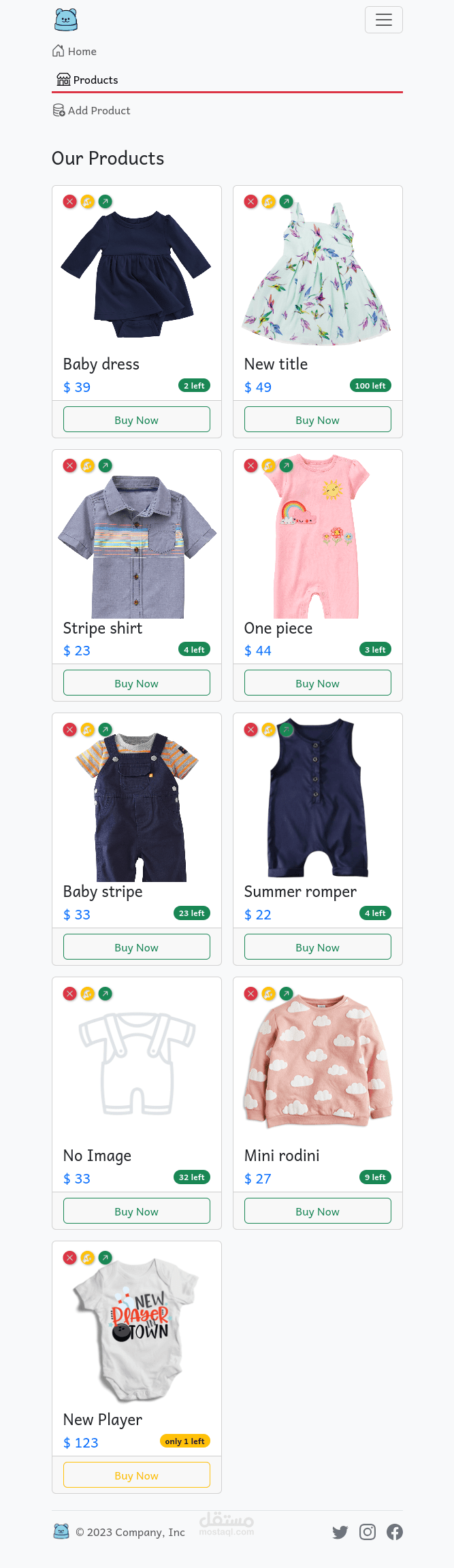Open the Add Product nav item

click(x=92, y=110)
